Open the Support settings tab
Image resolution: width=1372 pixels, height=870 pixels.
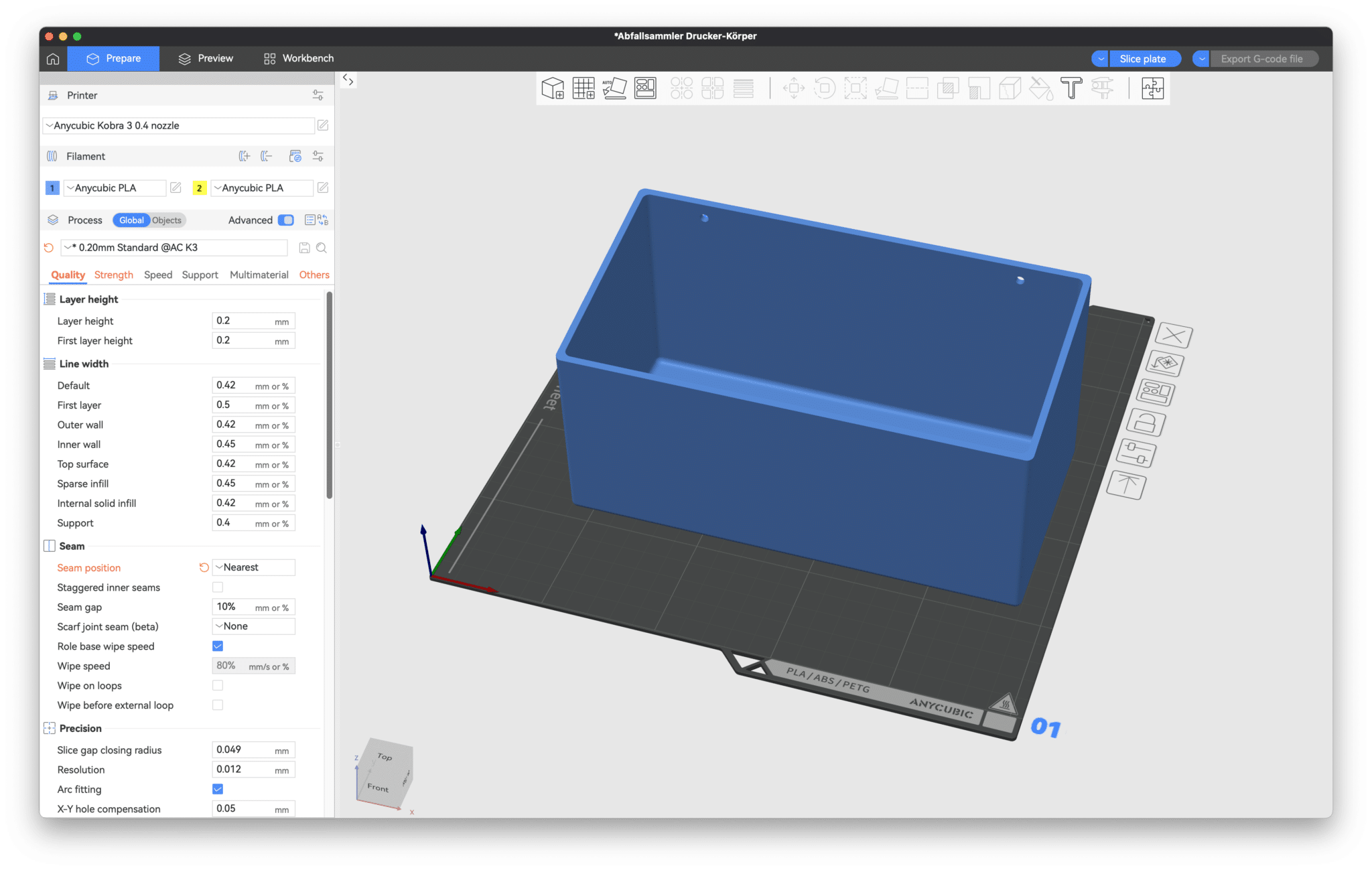(200, 275)
